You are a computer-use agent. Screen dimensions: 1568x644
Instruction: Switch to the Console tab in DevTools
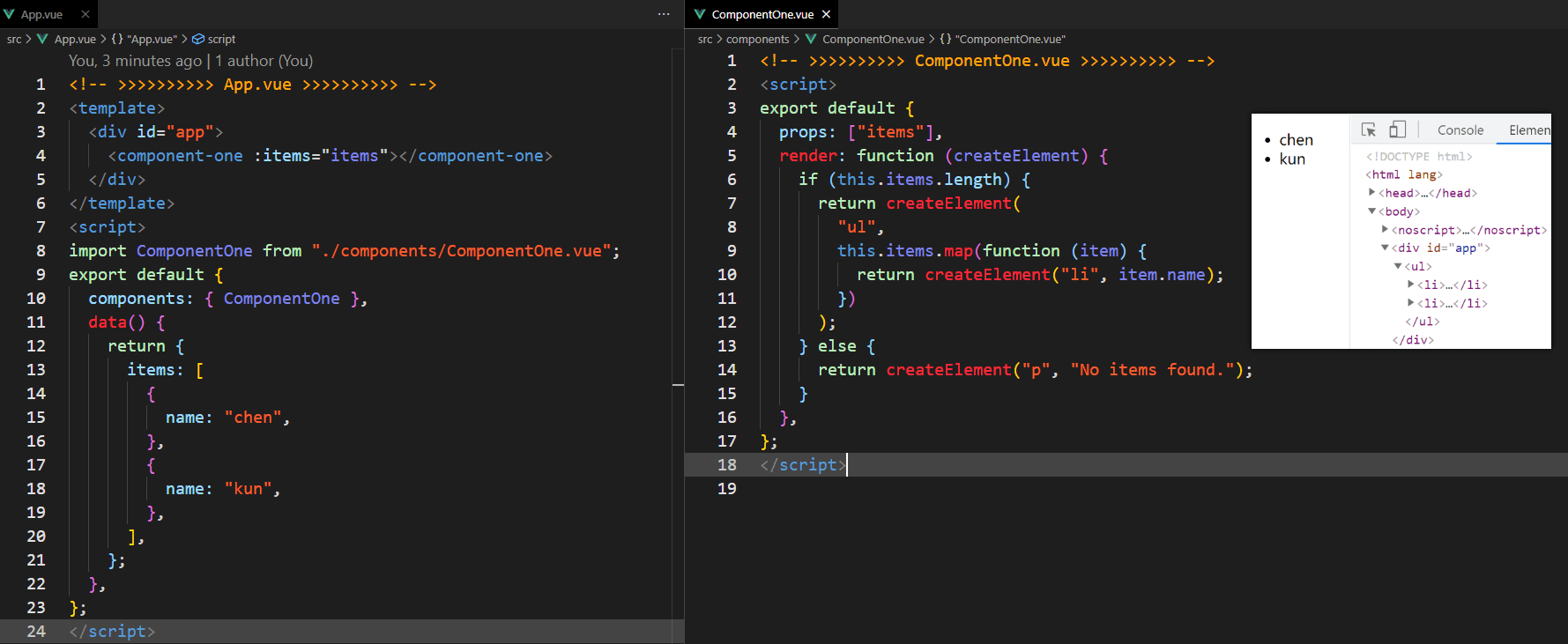pyautogui.click(x=1460, y=130)
